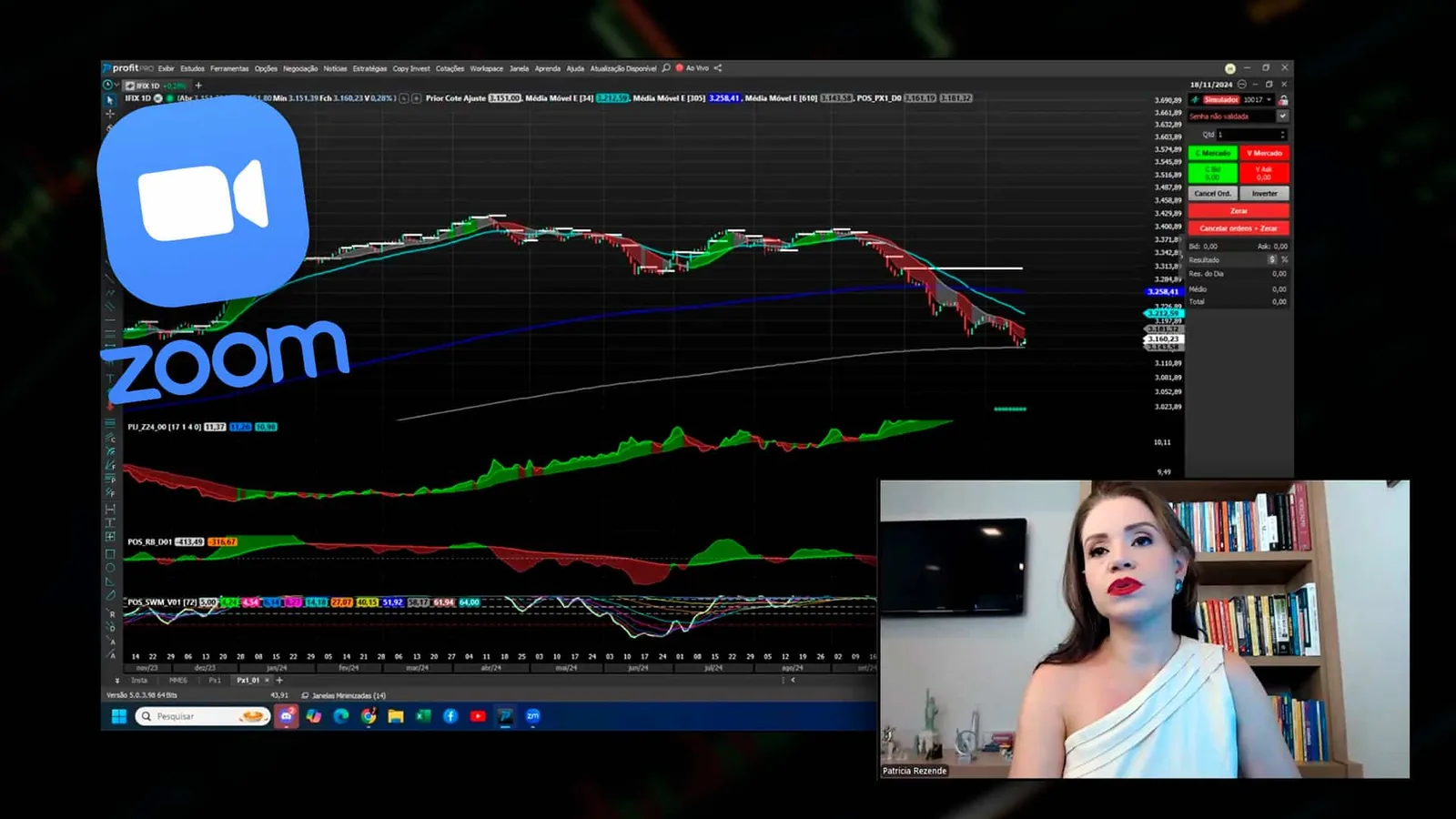
Task: Open Copilot from the taskbar
Action: click(x=314, y=716)
